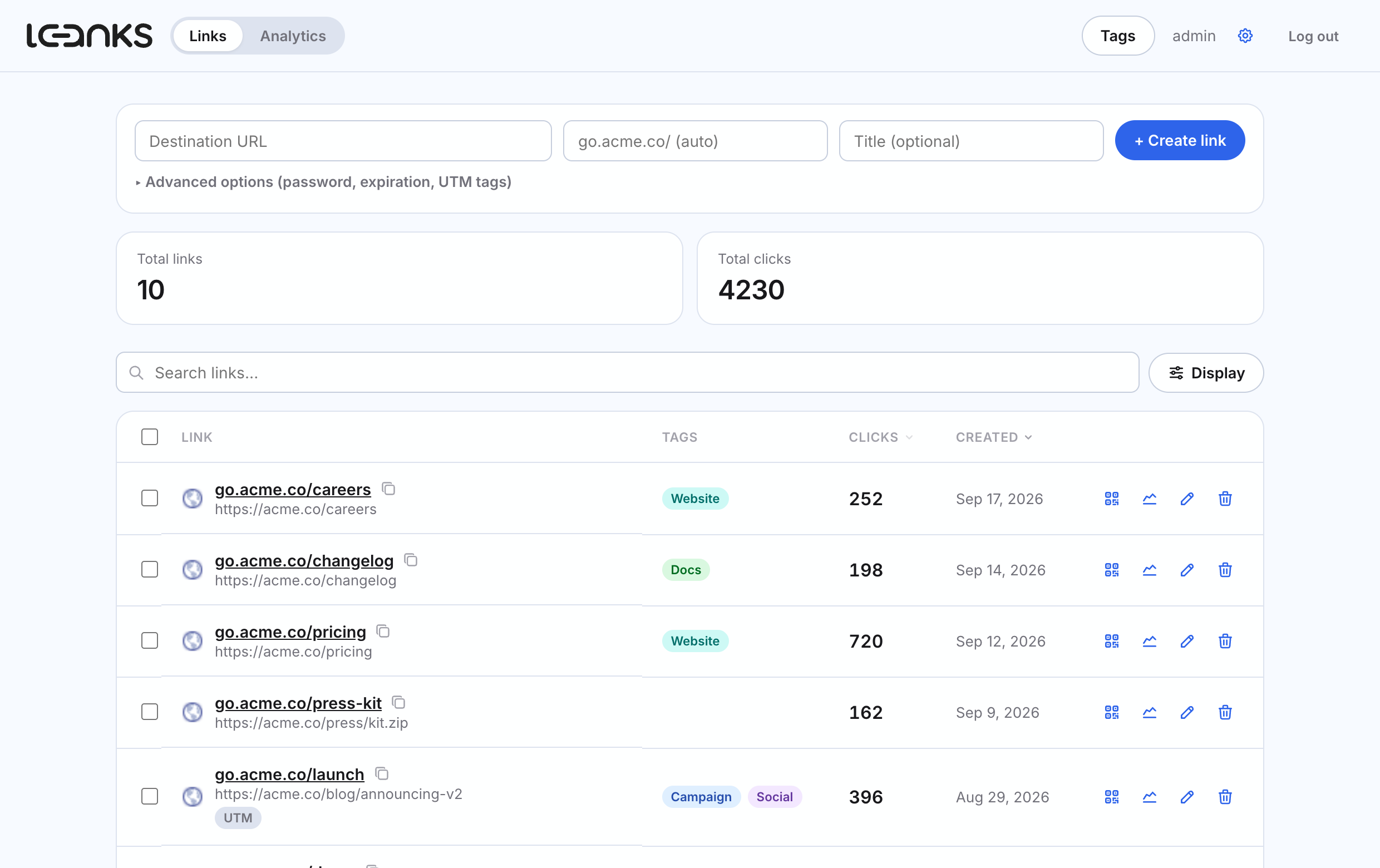Viewport: 1380px width, 868px height.
Task: Copy the go.acme.co/pricing short link
Action: [383, 632]
